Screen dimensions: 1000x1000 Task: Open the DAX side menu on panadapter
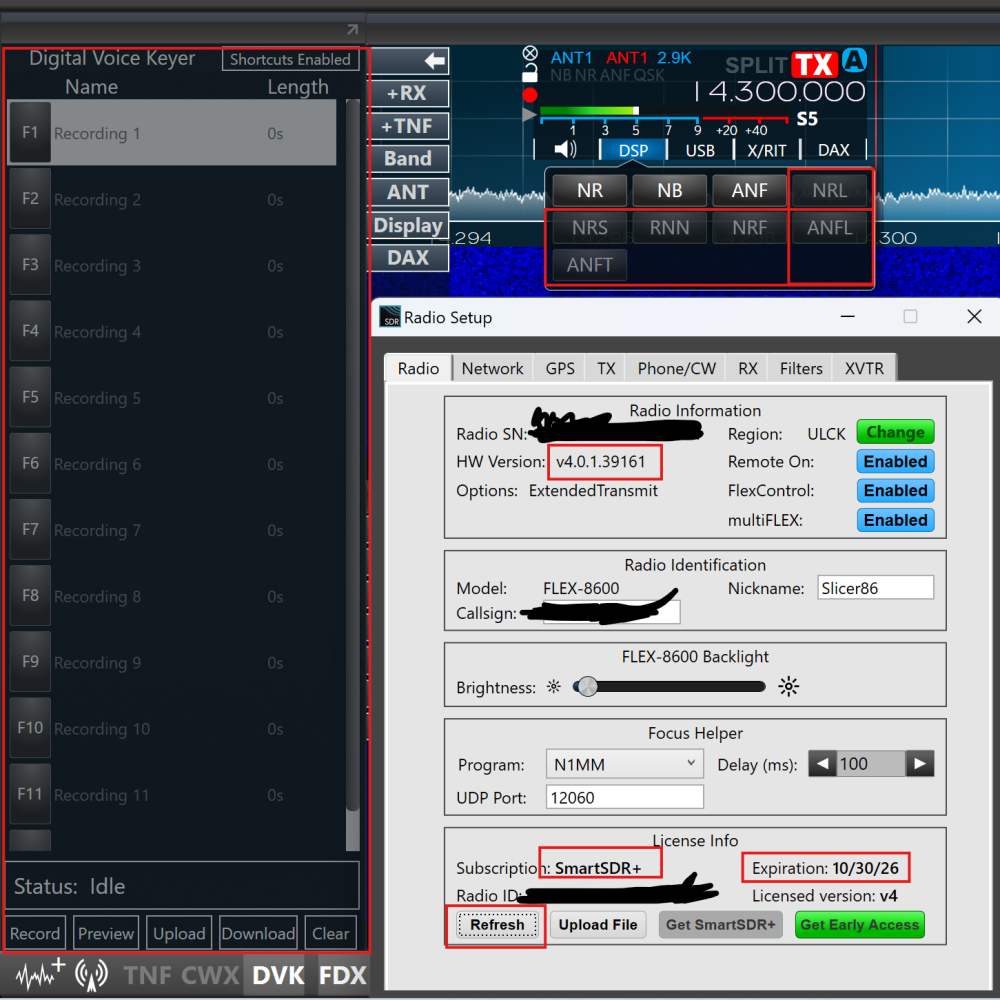click(409, 258)
